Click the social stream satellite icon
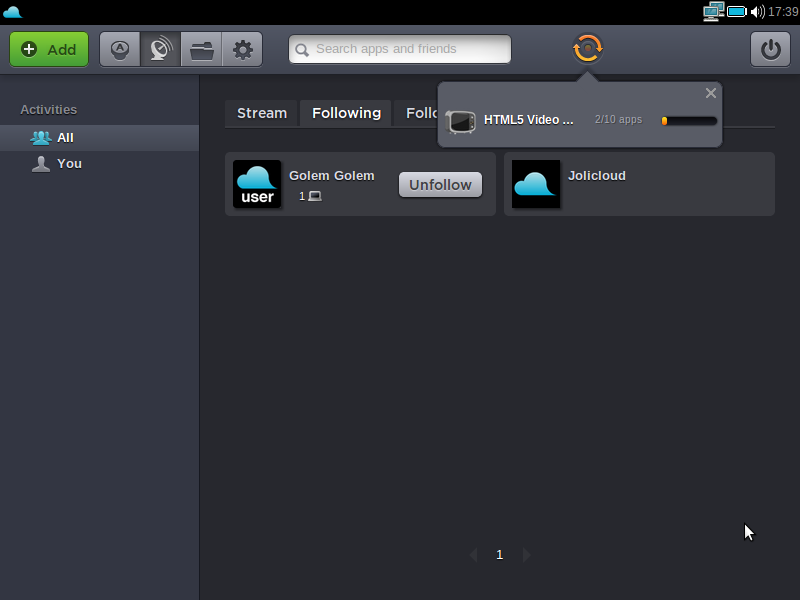Viewport: 800px width, 600px height. 160,49
